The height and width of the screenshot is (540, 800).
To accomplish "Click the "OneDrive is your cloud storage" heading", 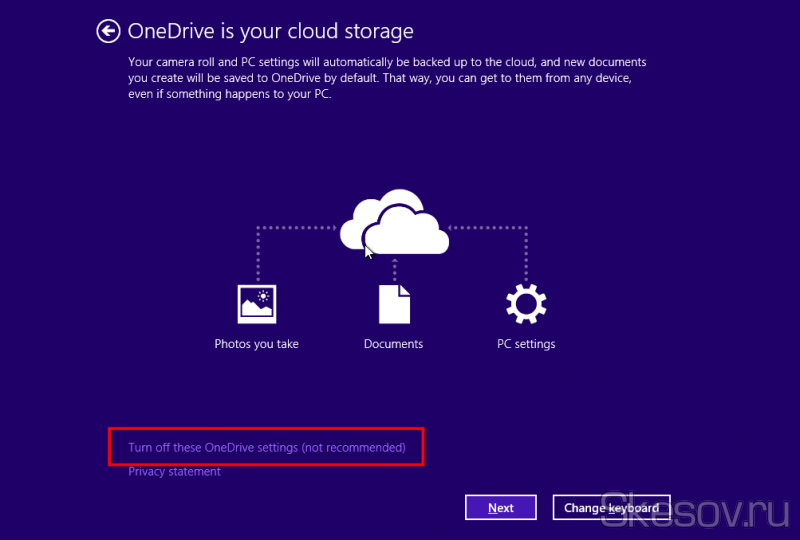I will (x=270, y=32).
